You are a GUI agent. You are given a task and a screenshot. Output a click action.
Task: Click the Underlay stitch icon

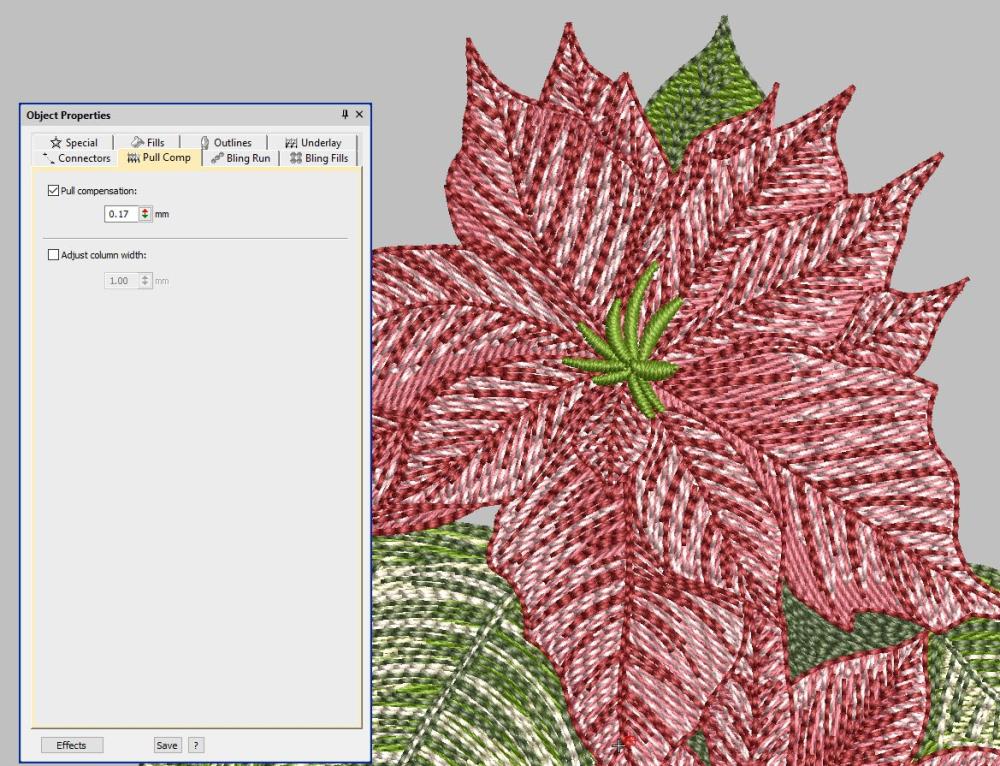(289, 142)
